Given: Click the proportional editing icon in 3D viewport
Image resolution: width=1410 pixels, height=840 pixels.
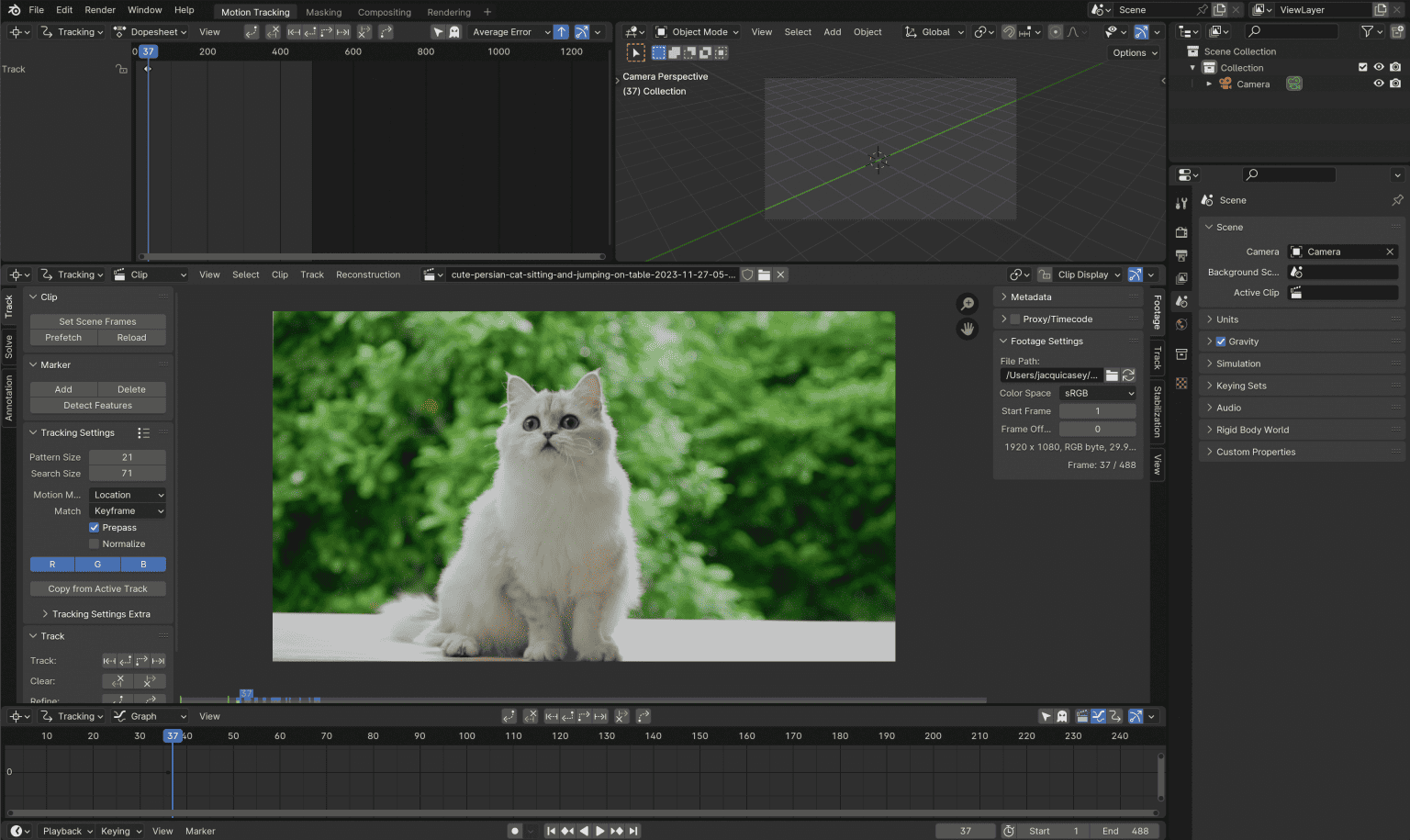Looking at the screenshot, I should pos(1056,31).
